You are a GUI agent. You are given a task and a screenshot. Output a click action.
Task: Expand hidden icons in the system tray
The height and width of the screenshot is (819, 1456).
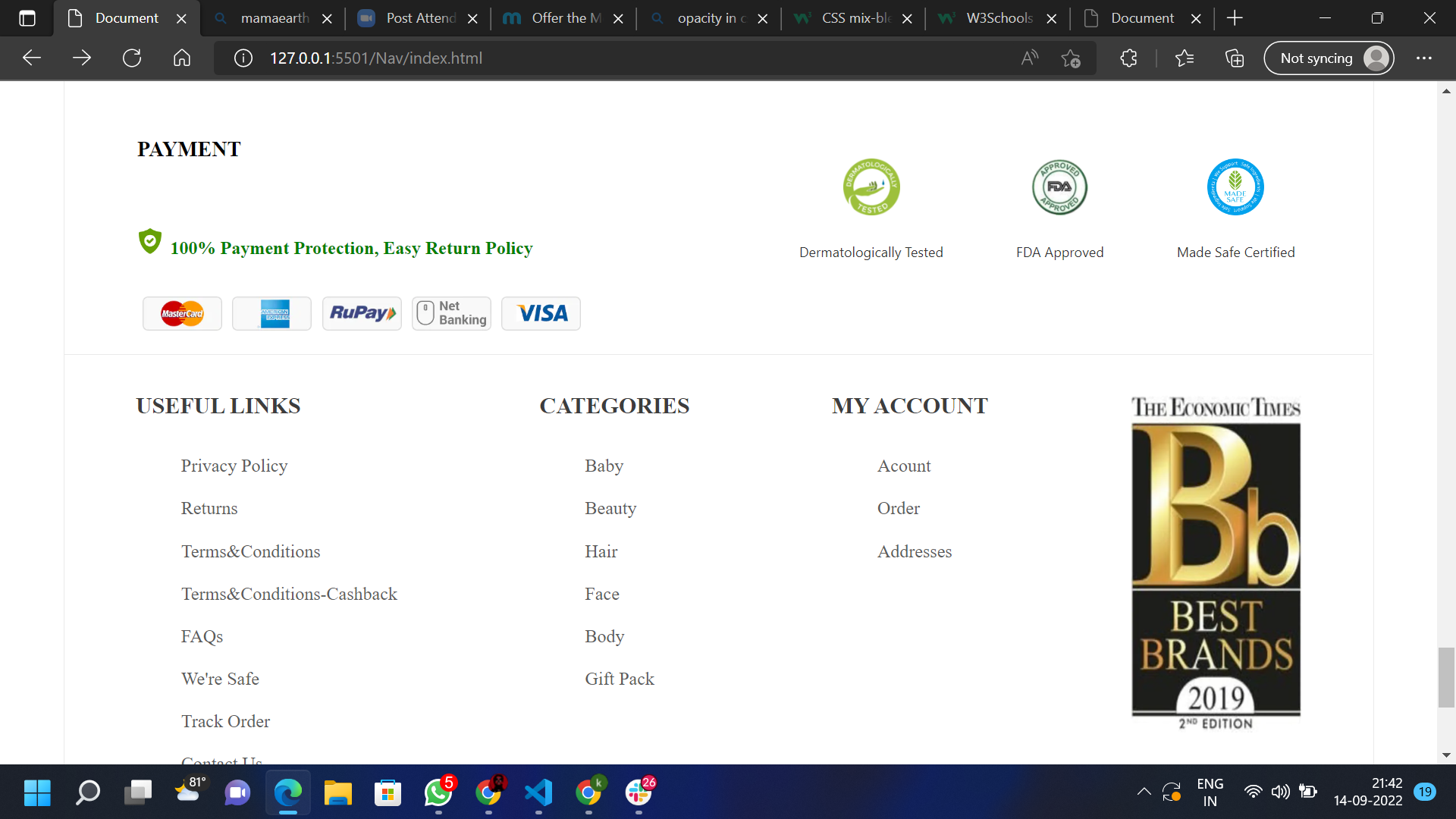click(1144, 791)
